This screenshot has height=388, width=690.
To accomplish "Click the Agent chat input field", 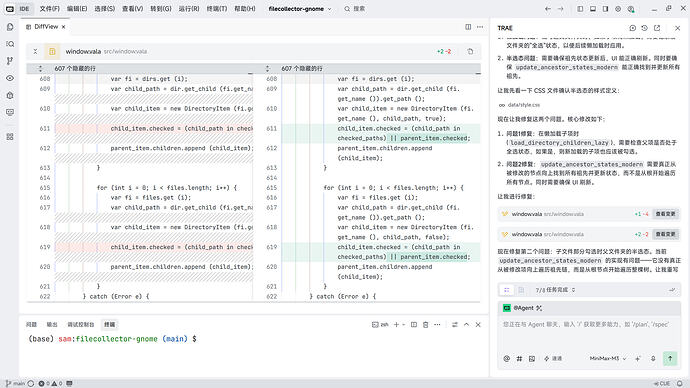I will pyautogui.click(x=589, y=334).
